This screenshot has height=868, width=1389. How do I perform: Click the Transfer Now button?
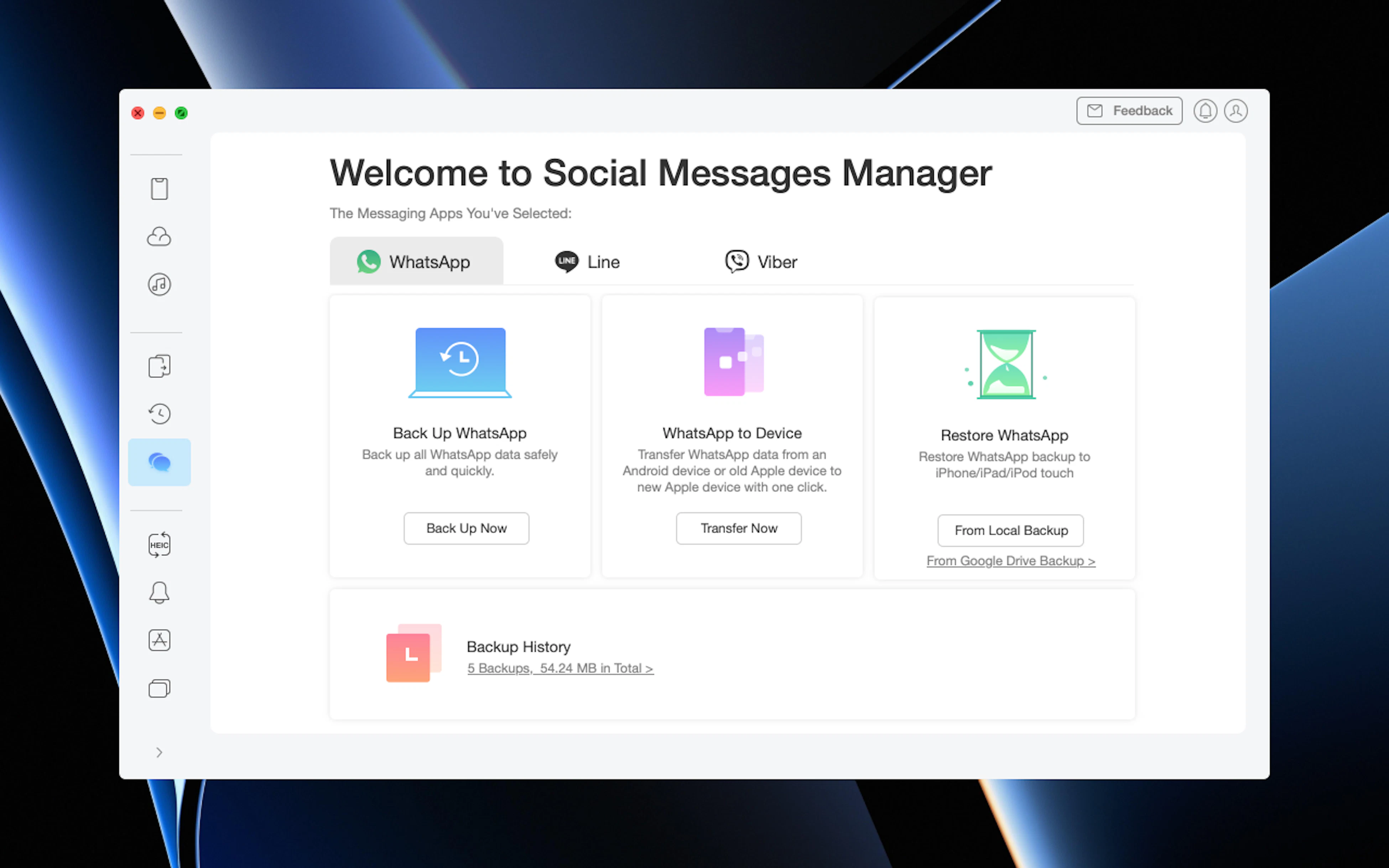tap(738, 528)
